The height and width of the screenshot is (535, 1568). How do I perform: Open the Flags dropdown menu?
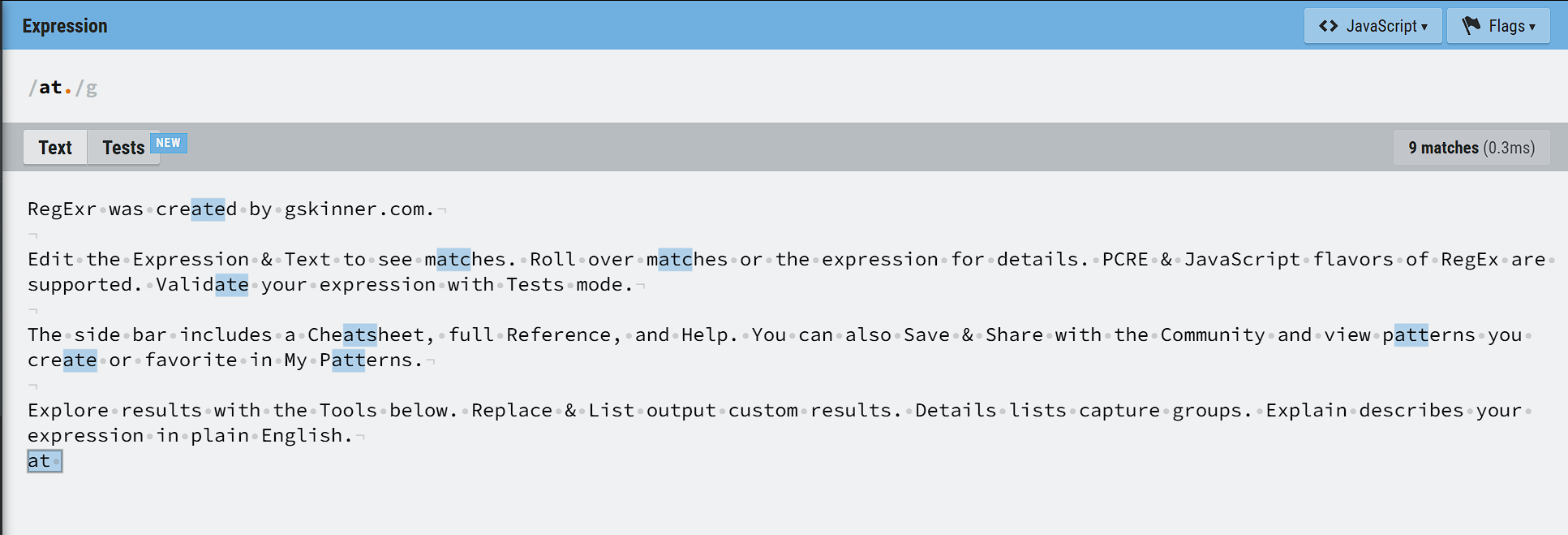click(x=1498, y=26)
